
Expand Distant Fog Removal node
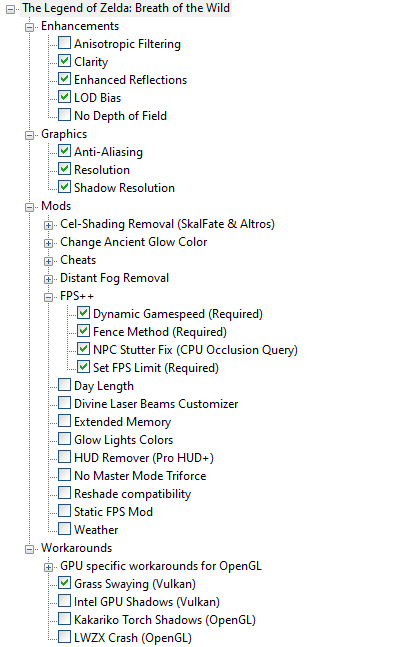tap(48, 279)
